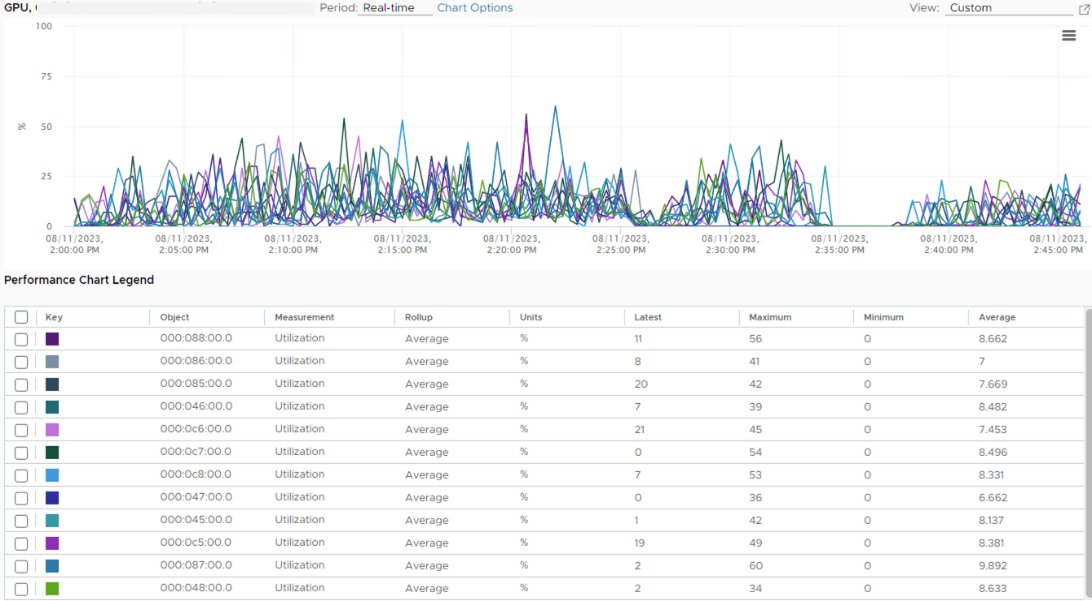1092x601 pixels.
Task: Sort legend by the Measurement column header
Action: click(304, 317)
